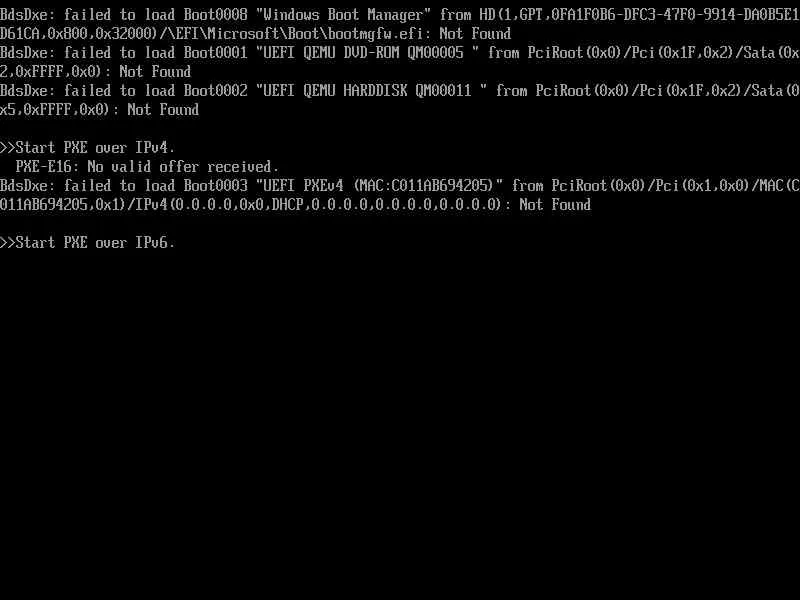Click "Not Found" after 2,0xFFFF,0x0
This screenshot has width=800, height=600.
pos(155,72)
